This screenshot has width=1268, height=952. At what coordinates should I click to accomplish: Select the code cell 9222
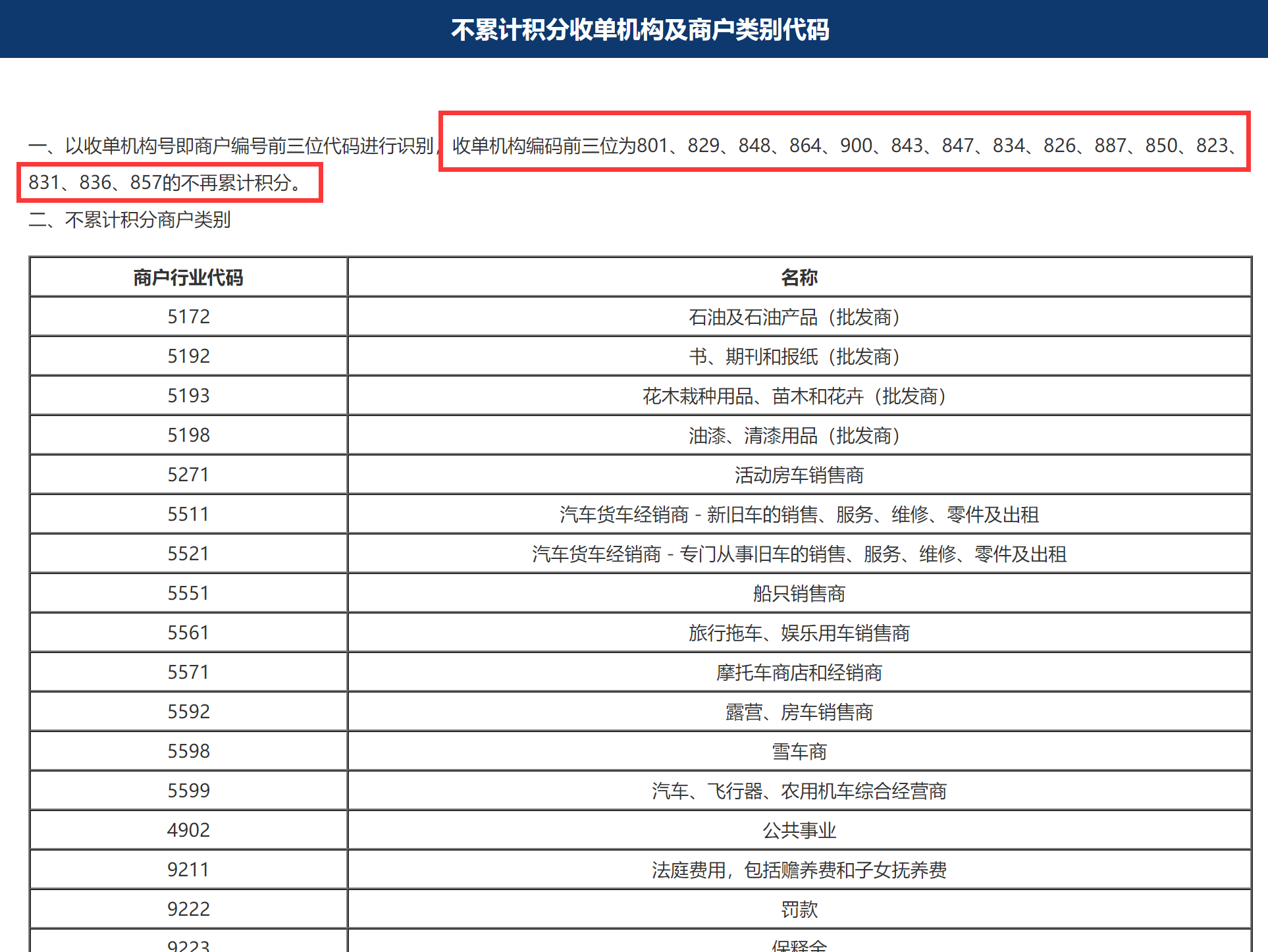(188, 909)
